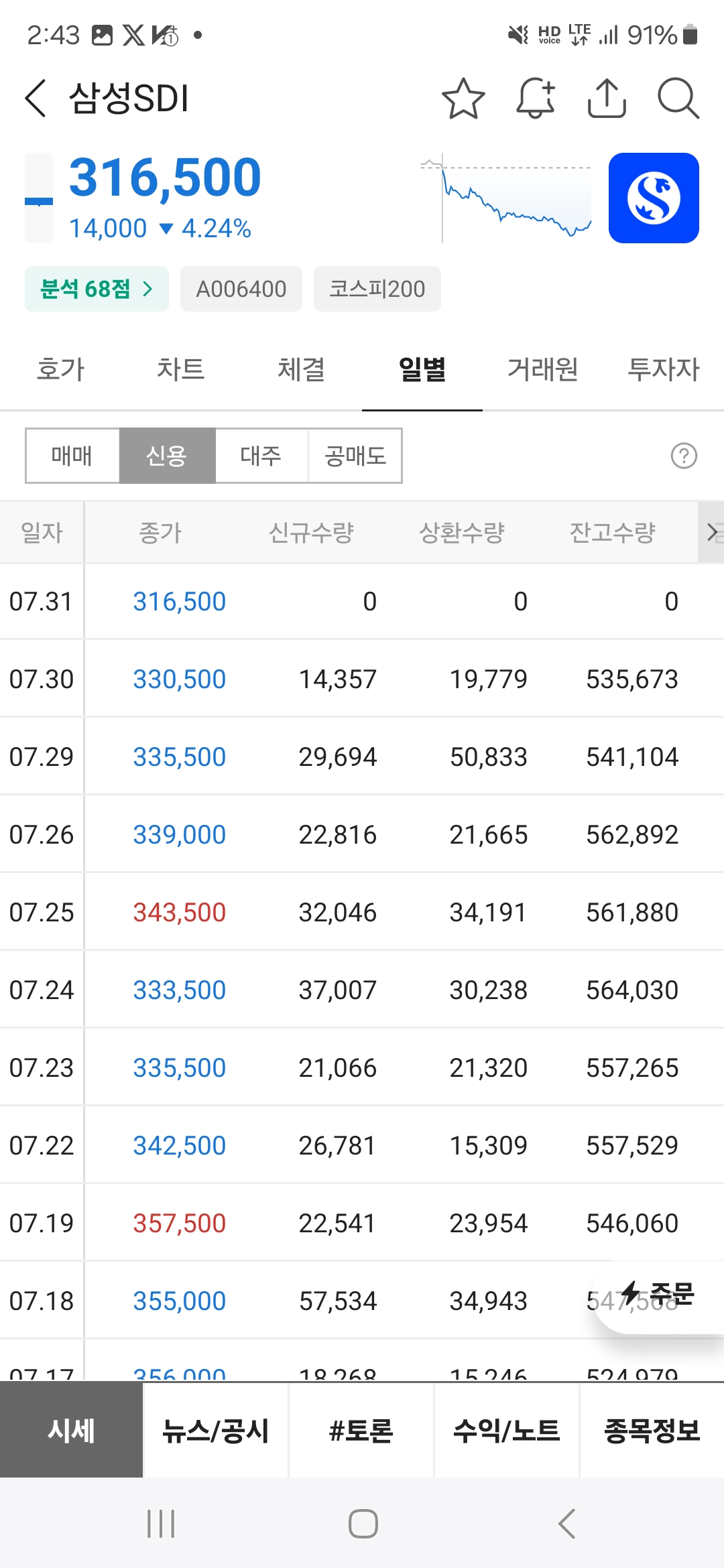Open the 종목정보 bottom tab

pos(652,1430)
